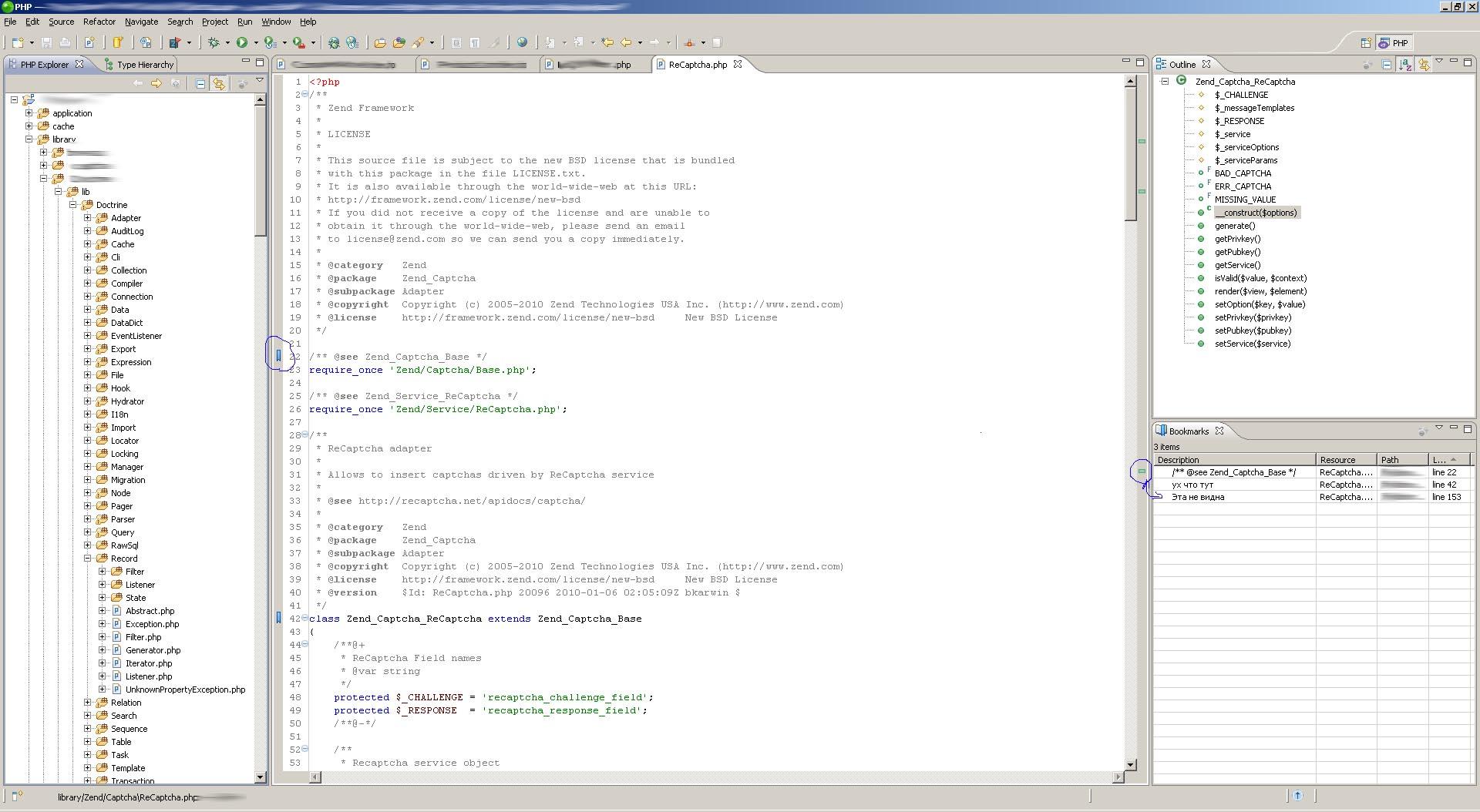This screenshot has width=1480, height=812.
Task: Select isValid($value, $context) in Outline
Action: 1260,278
